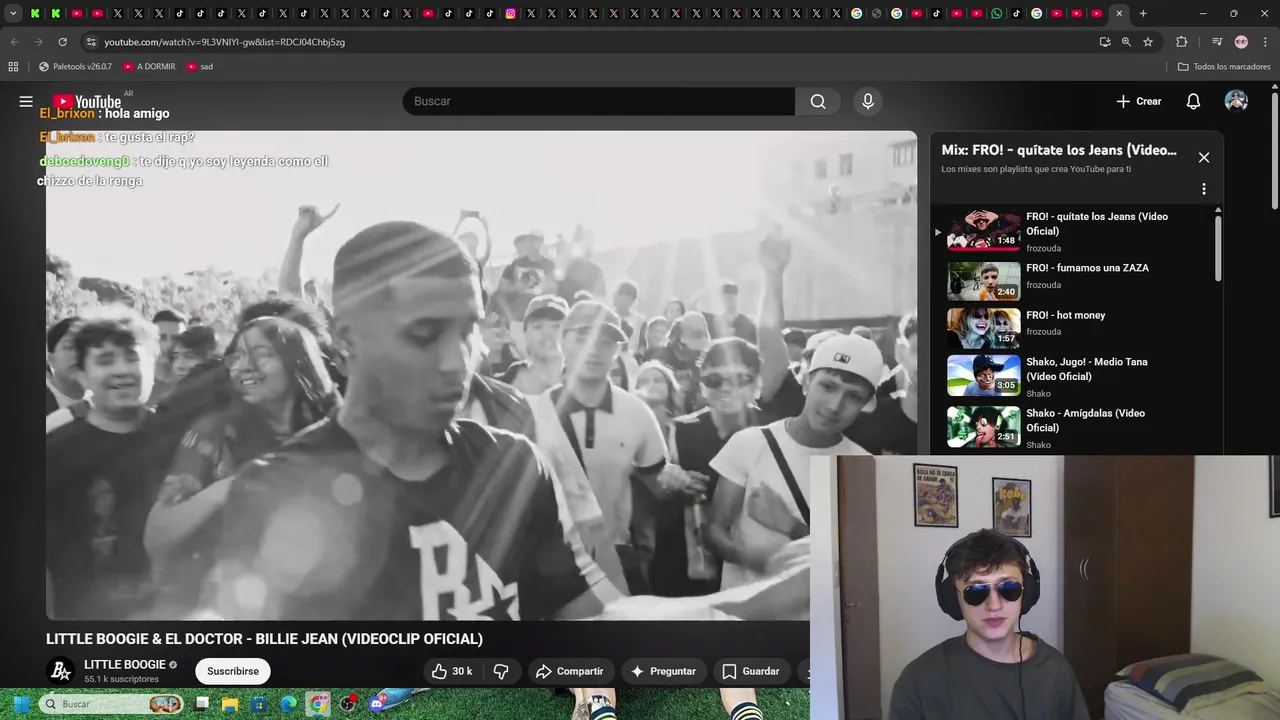Click the install app icon in address bar
1280x720 pixels.
(x=1105, y=42)
